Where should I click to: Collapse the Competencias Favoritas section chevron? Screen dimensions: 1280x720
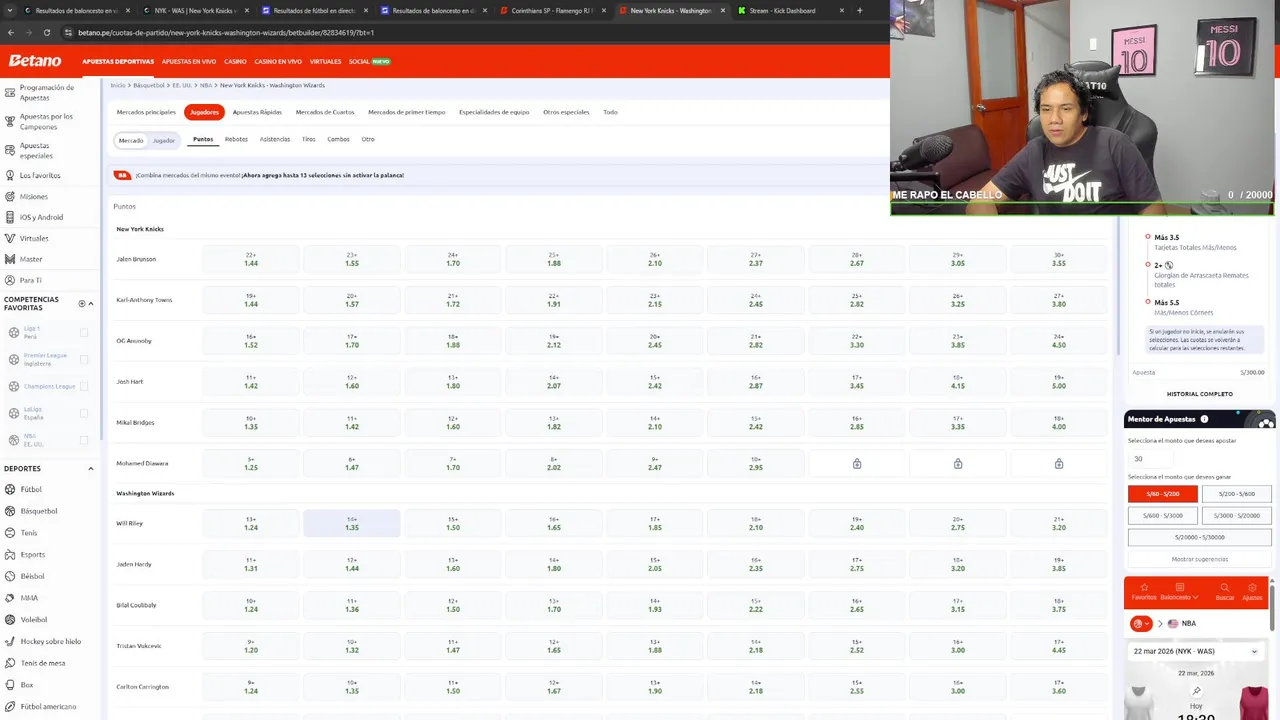coord(90,303)
